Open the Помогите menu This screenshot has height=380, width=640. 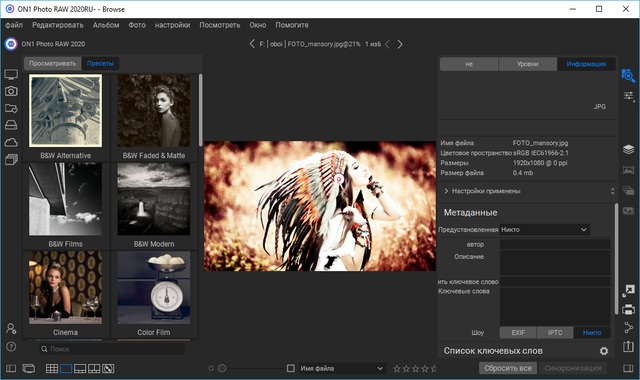pyautogui.click(x=292, y=25)
